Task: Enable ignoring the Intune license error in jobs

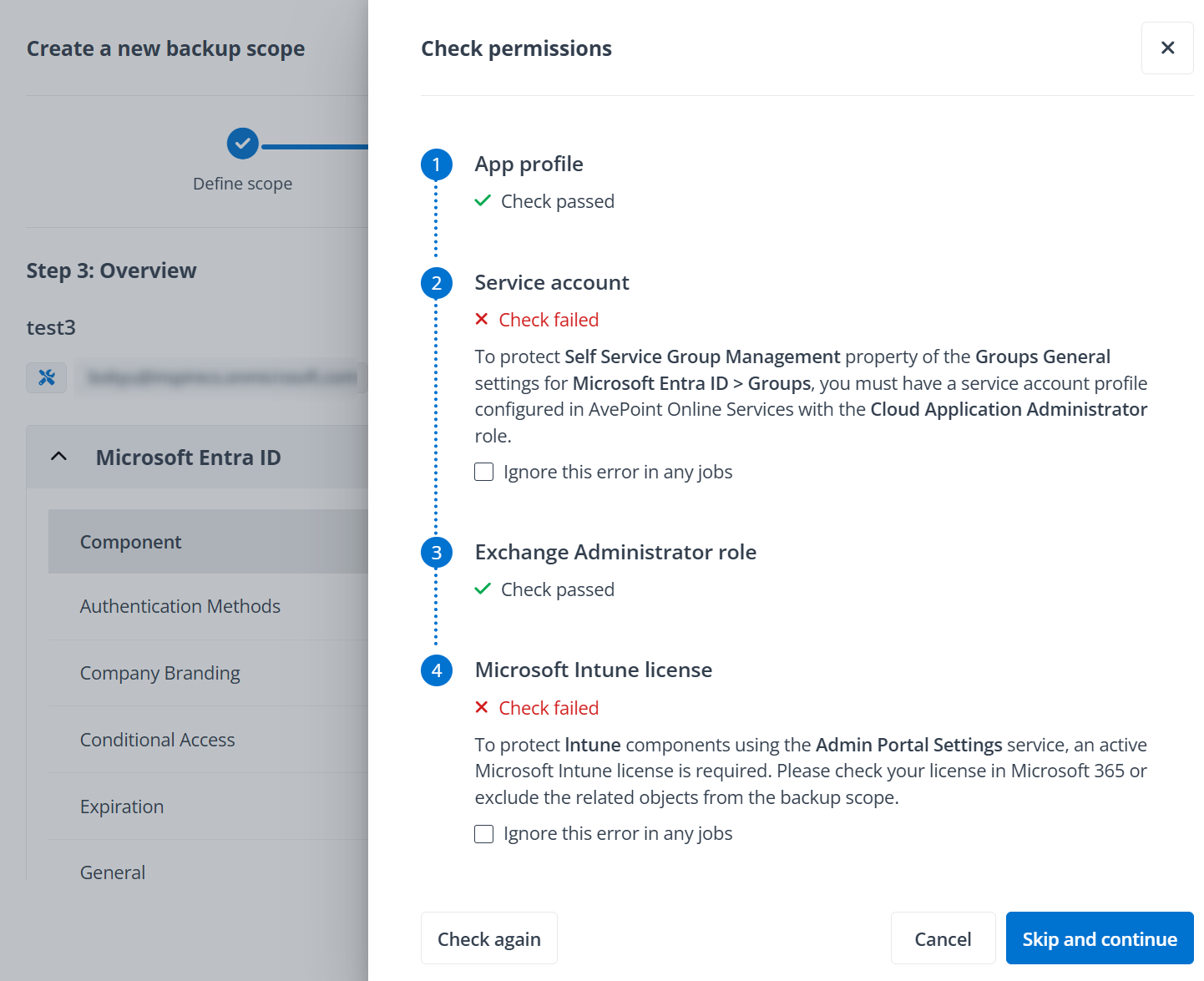Action: (484, 833)
